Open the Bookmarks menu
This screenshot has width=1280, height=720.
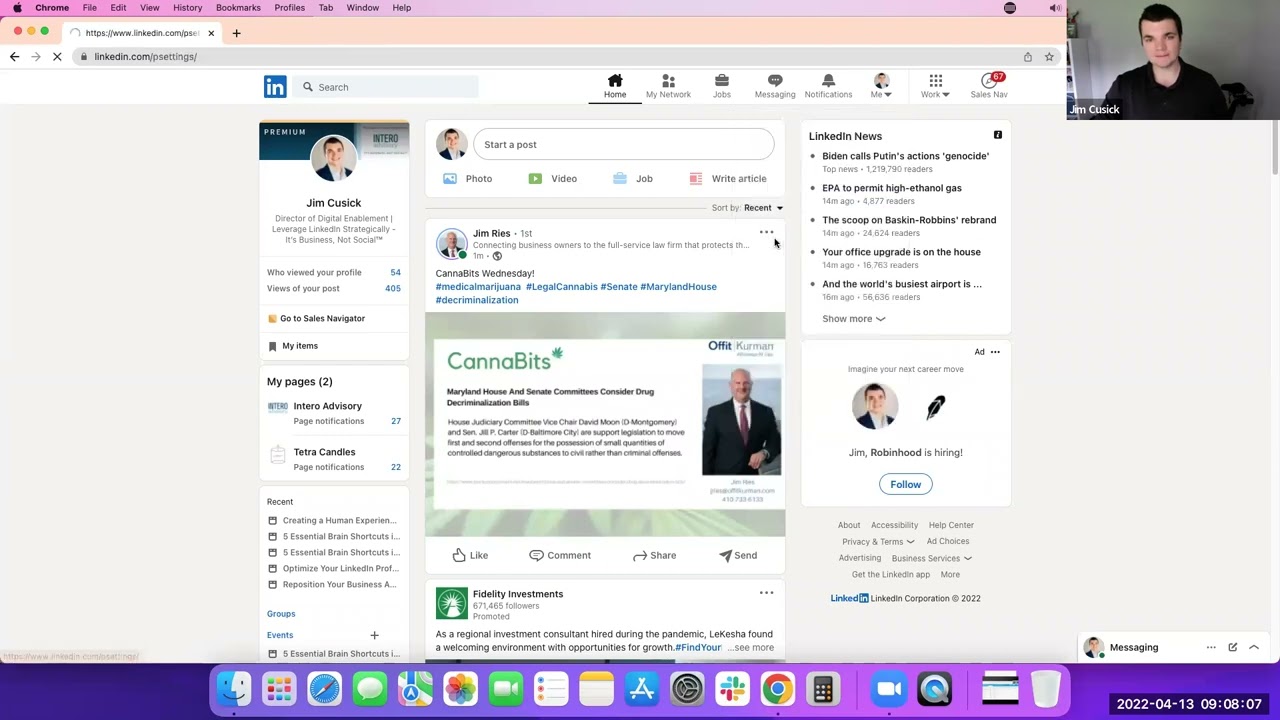tap(238, 8)
